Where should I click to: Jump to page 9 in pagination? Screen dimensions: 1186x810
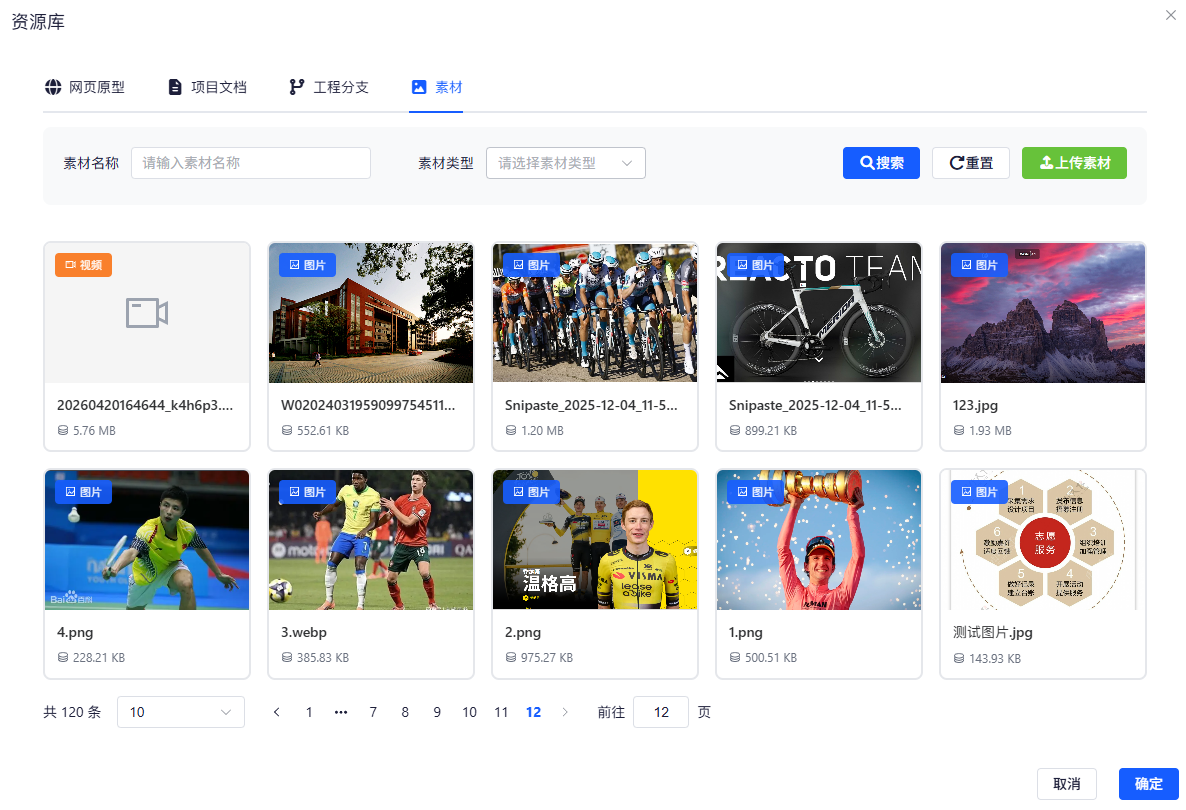tap(436, 712)
